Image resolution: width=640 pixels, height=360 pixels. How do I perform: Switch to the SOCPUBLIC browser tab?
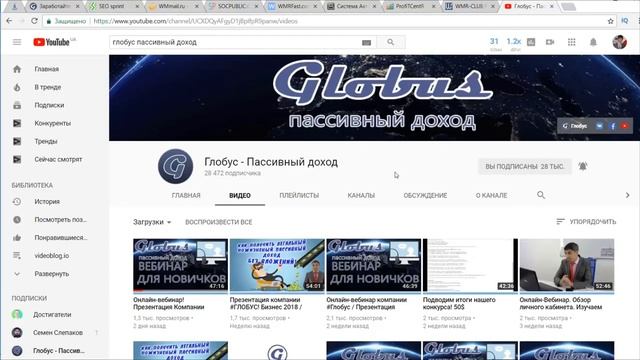233,7
